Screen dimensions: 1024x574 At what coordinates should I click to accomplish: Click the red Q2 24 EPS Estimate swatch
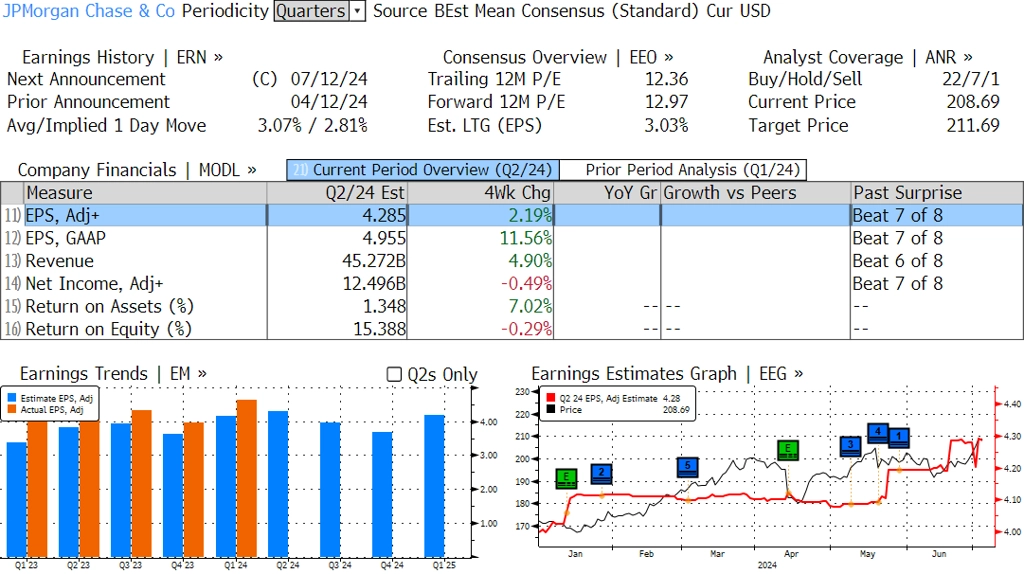[x=551, y=398]
